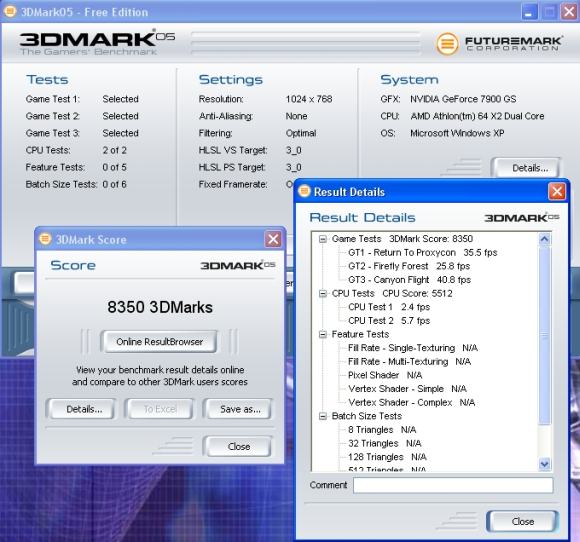Select Fill Rate - Single-Texturing row
This screenshot has height=542, width=580.
(413, 348)
